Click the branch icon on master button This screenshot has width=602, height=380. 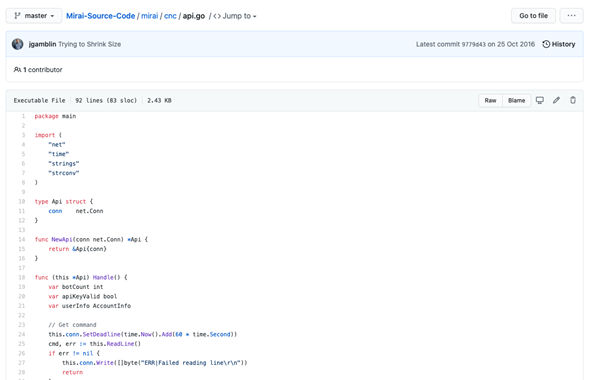(17, 16)
